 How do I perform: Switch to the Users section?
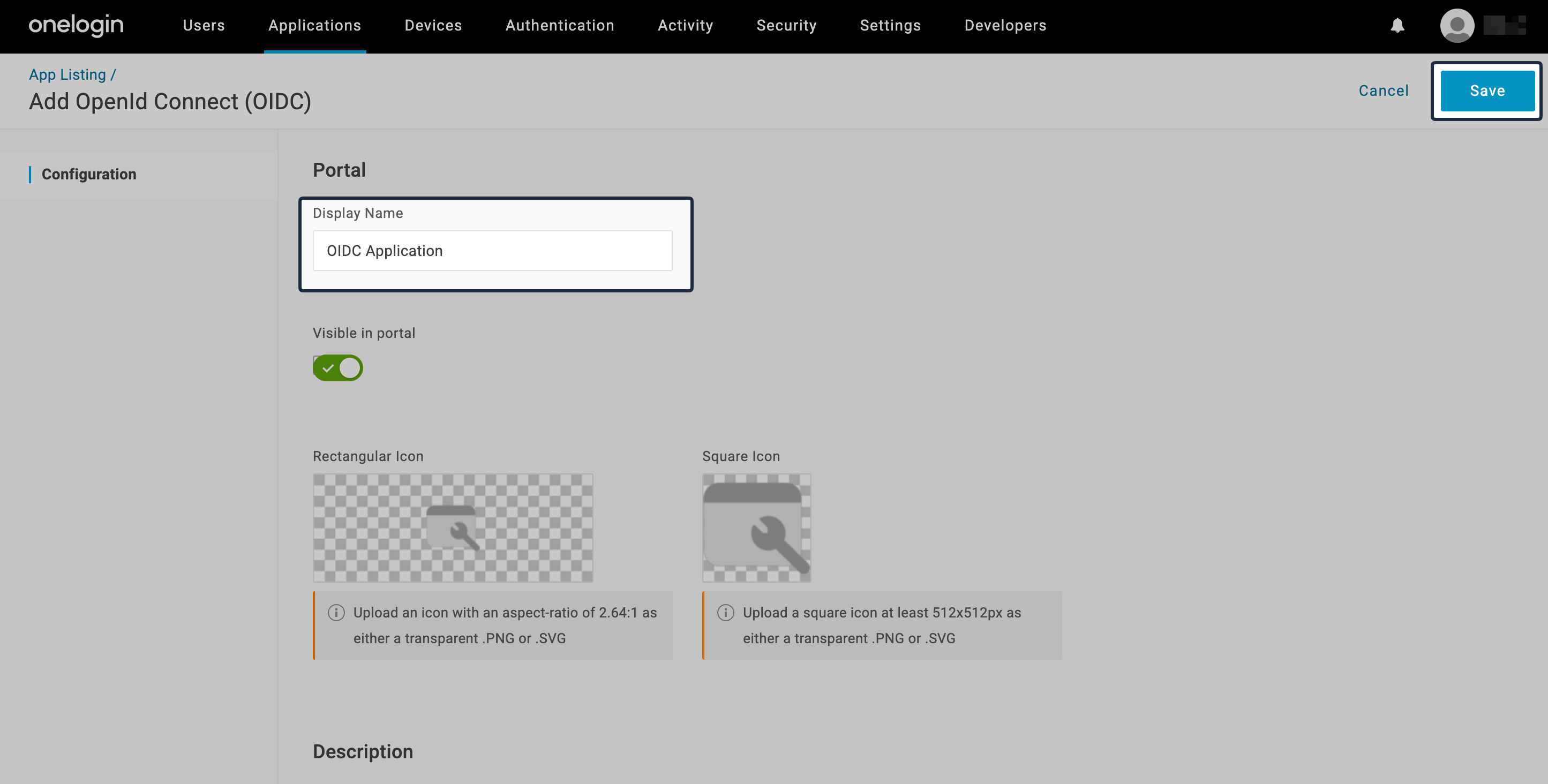coord(203,25)
